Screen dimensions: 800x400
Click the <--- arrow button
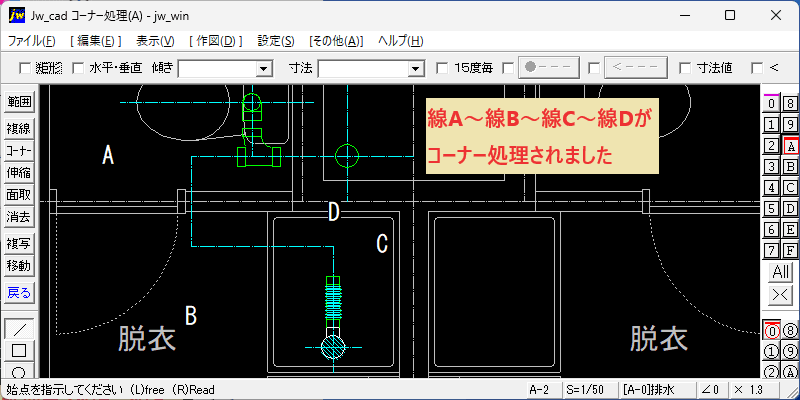coord(636,68)
